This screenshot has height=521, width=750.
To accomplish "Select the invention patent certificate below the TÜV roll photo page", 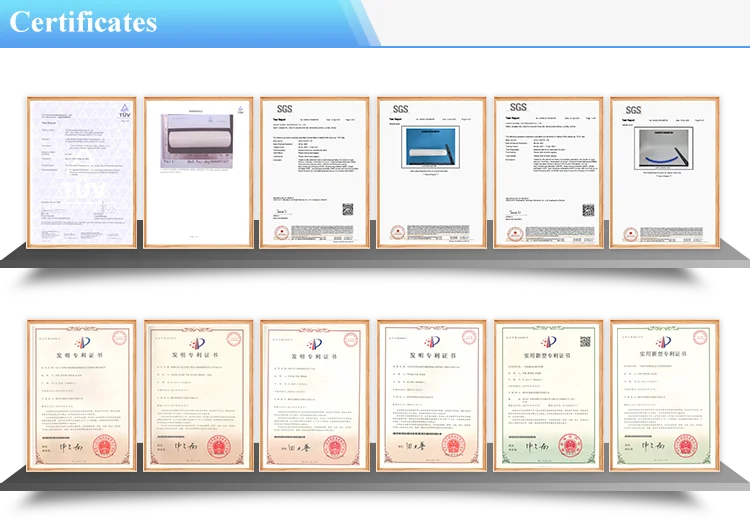I will click(x=199, y=396).
